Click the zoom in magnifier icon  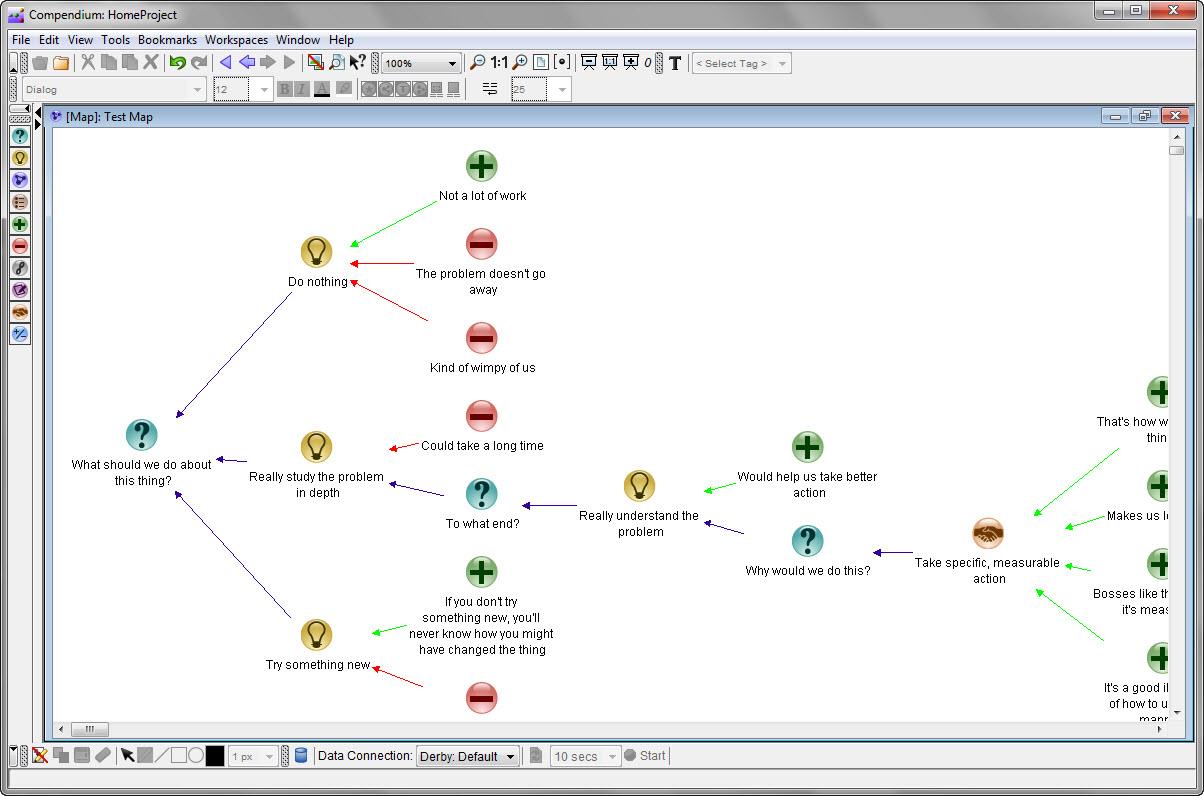coord(520,62)
